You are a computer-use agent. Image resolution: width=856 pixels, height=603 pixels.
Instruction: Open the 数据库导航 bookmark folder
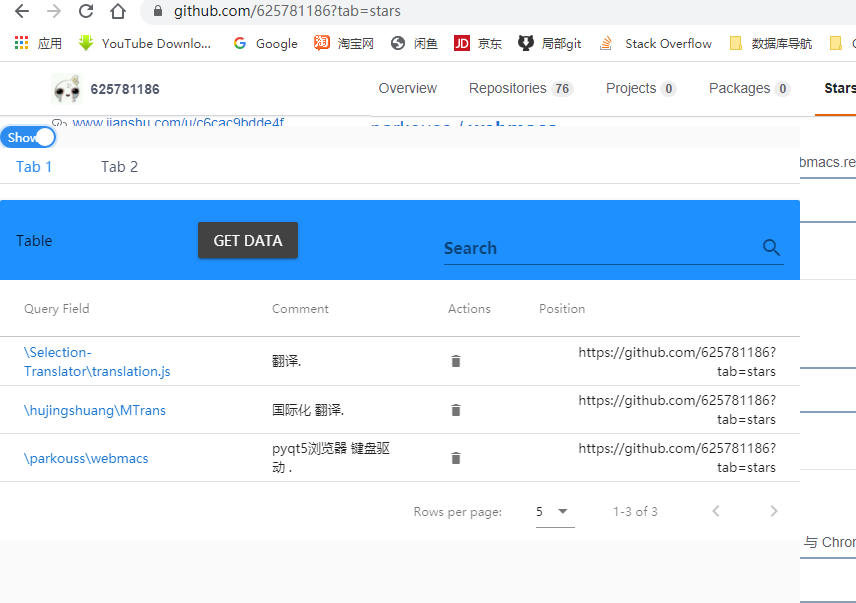pyautogui.click(x=771, y=44)
